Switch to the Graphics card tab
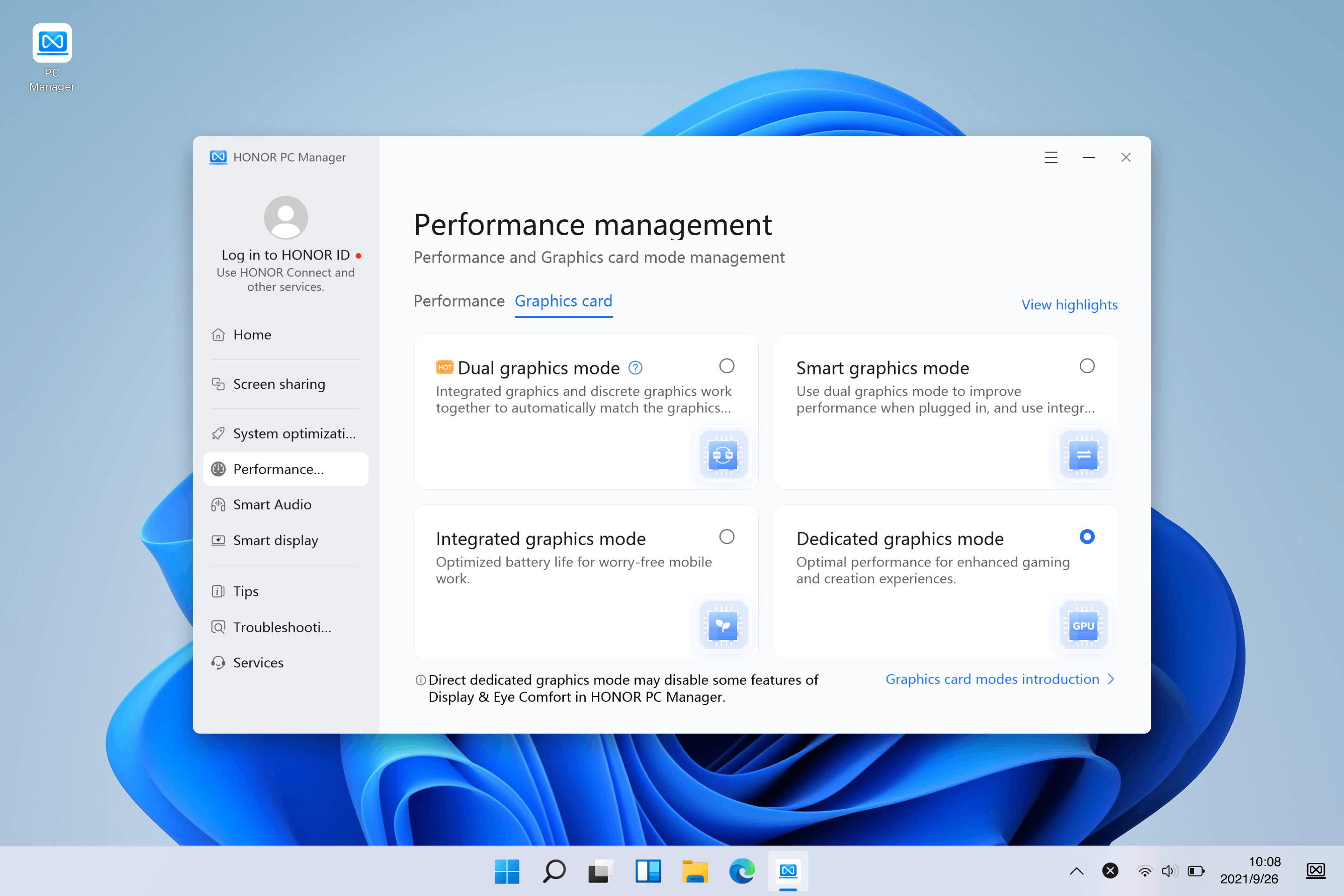The height and width of the screenshot is (896, 1344). tap(563, 301)
